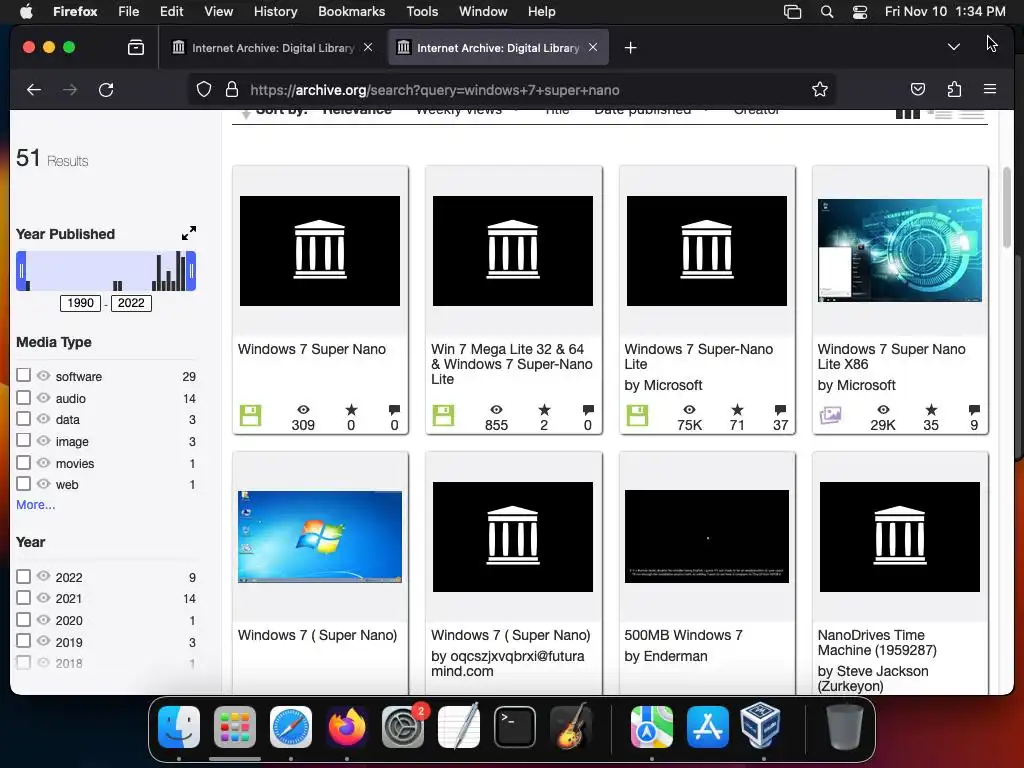
Task: Open the History menu
Action: pos(275,12)
